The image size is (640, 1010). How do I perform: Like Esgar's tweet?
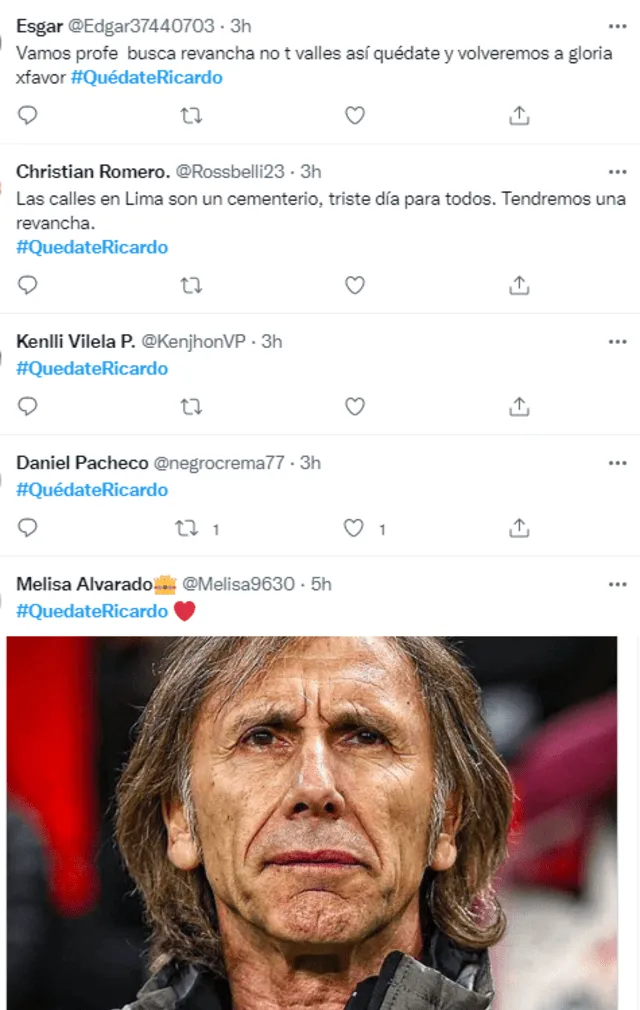354,115
